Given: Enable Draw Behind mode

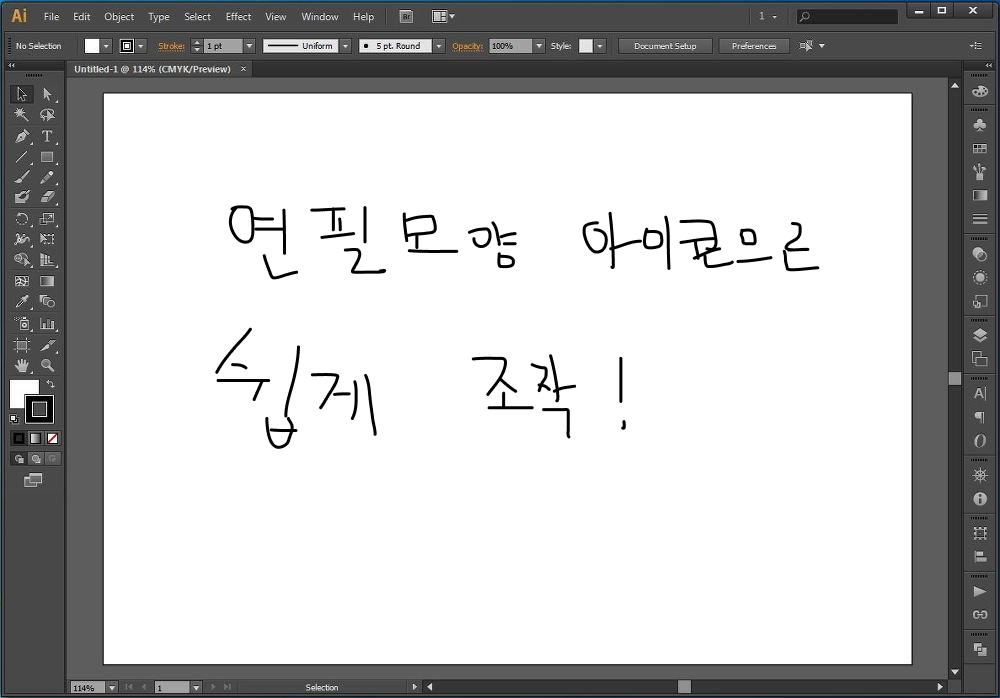Looking at the screenshot, I should [36, 459].
